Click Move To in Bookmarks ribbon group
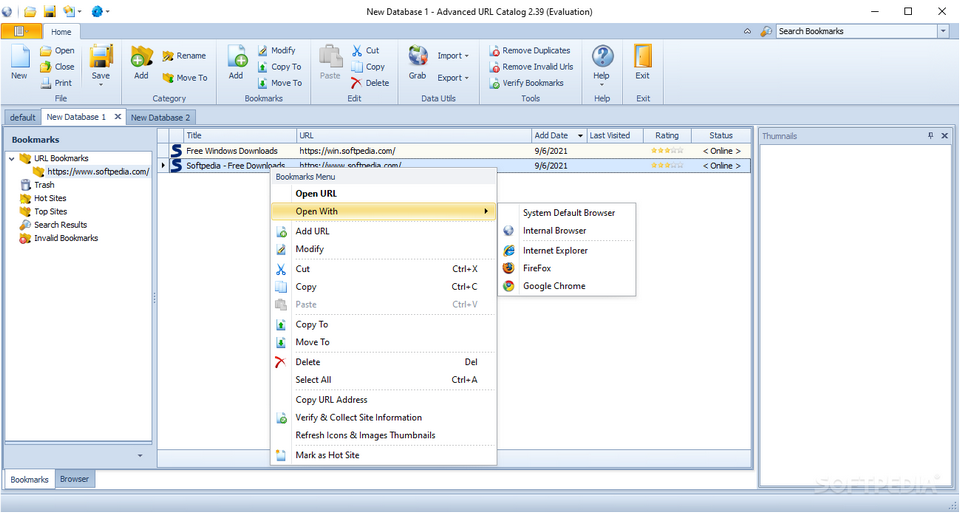 coord(279,83)
